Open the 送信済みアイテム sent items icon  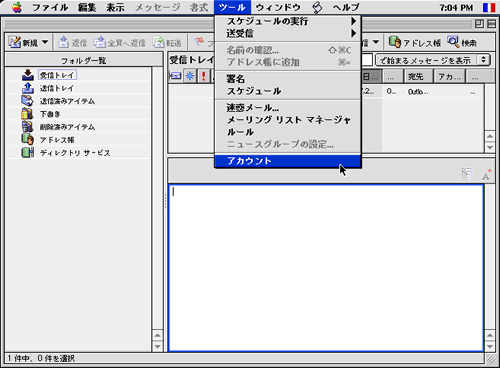click(28, 101)
